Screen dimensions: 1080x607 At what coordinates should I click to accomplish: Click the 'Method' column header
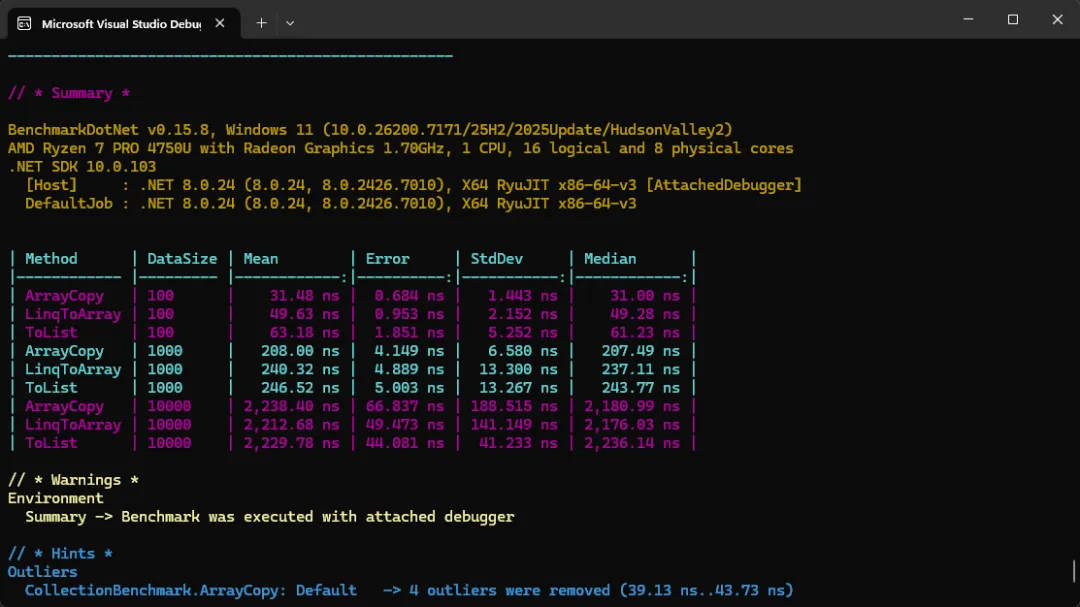pyautogui.click(x=51, y=258)
